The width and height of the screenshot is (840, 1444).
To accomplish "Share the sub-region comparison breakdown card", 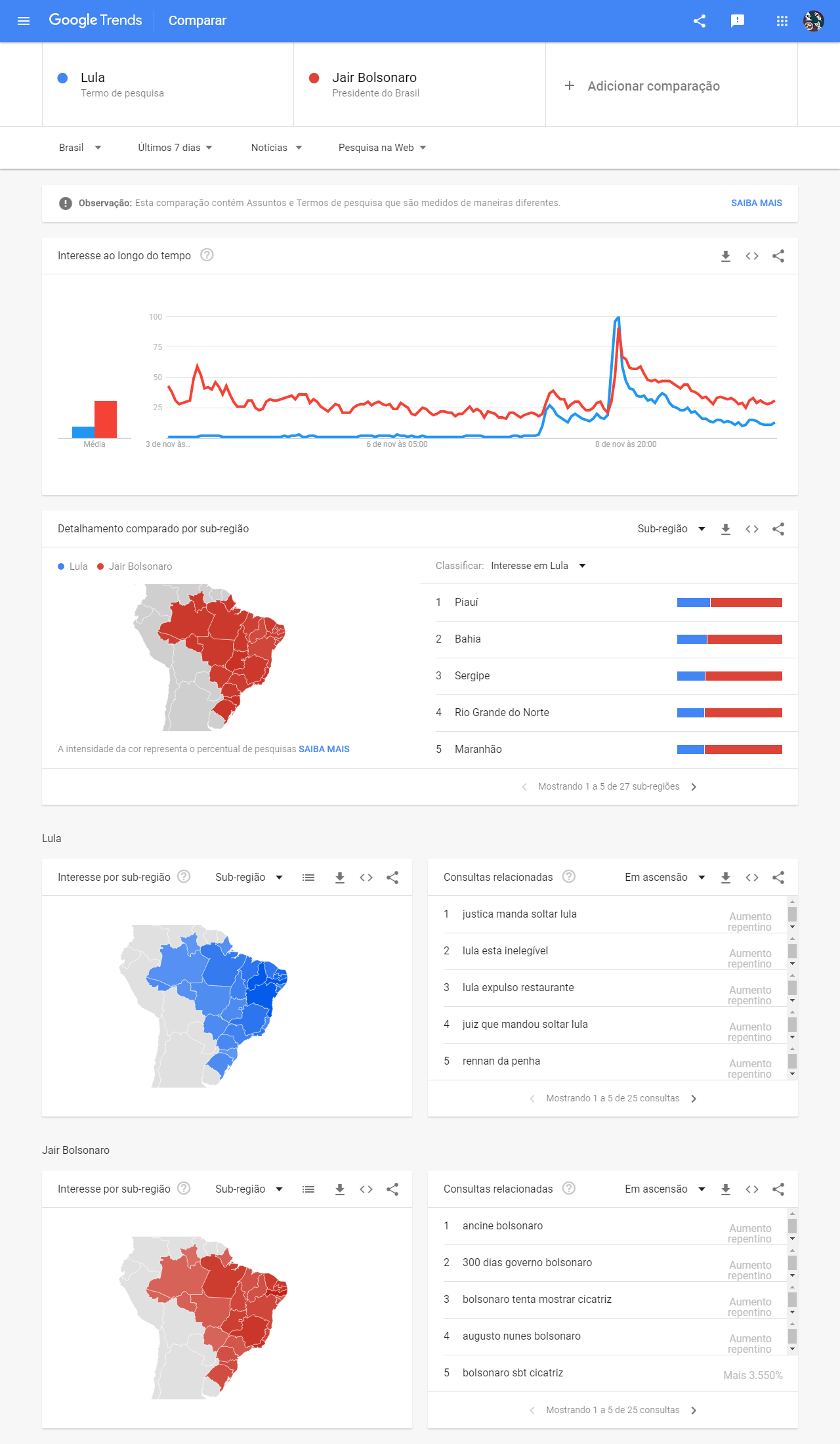I will (x=778, y=529).
